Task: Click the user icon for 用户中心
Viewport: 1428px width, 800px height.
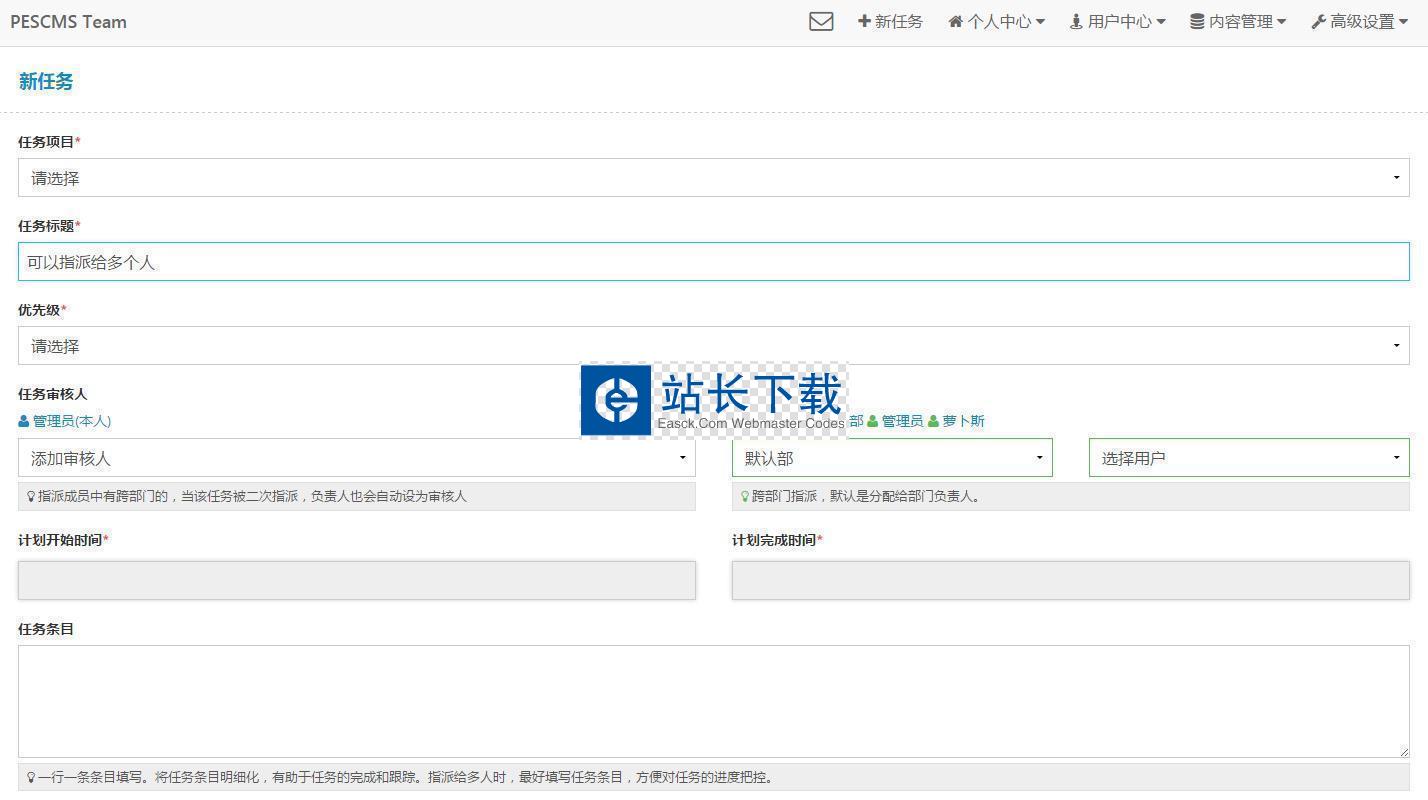Action: coord(1076,21)
